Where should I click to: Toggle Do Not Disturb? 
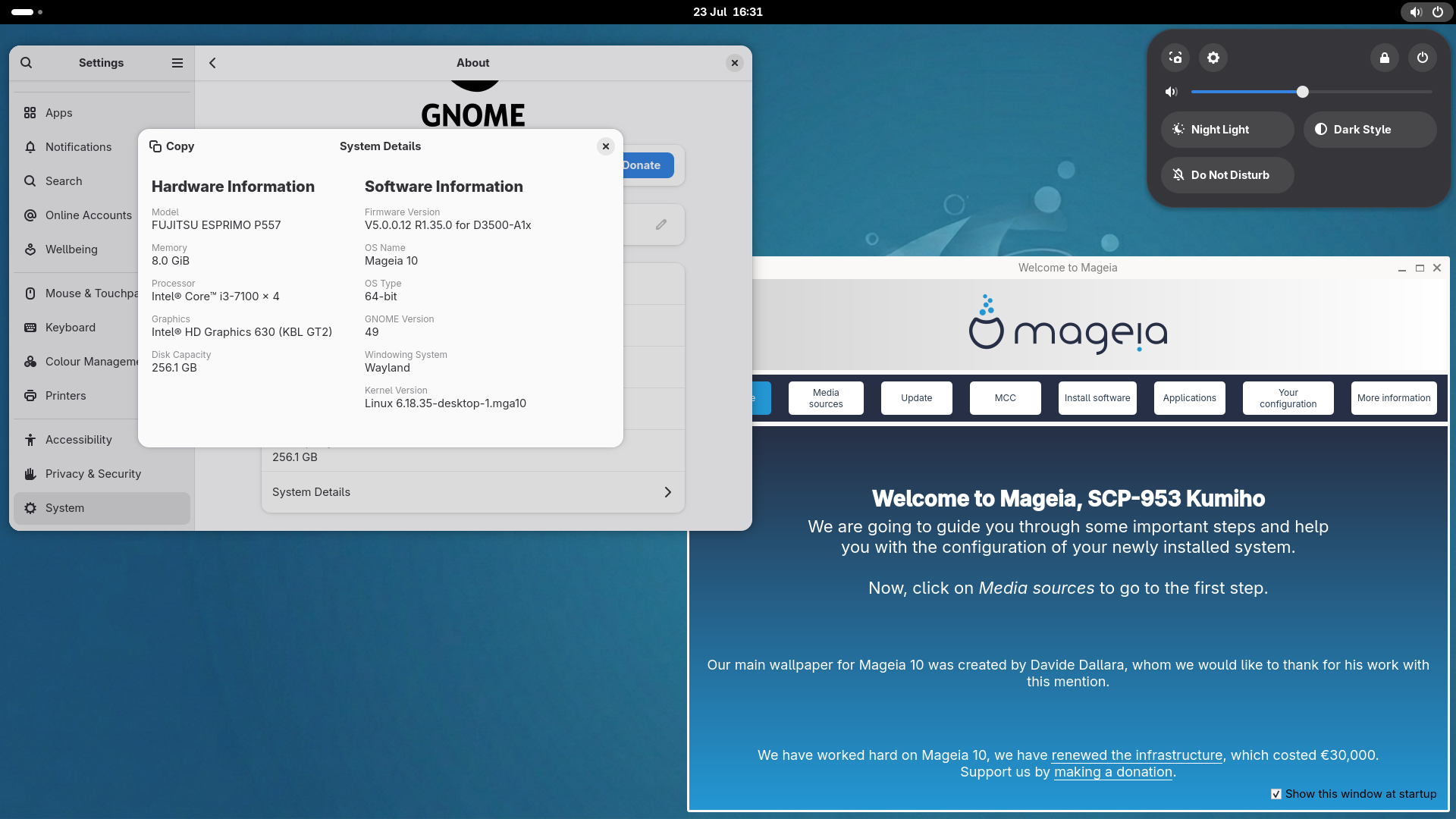[1227, 175]
